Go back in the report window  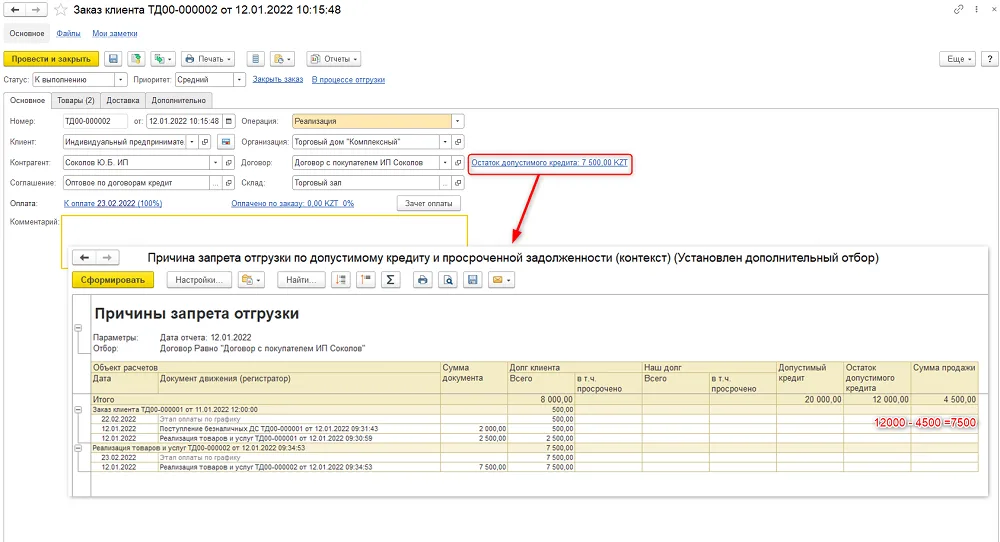pos(84,258)
